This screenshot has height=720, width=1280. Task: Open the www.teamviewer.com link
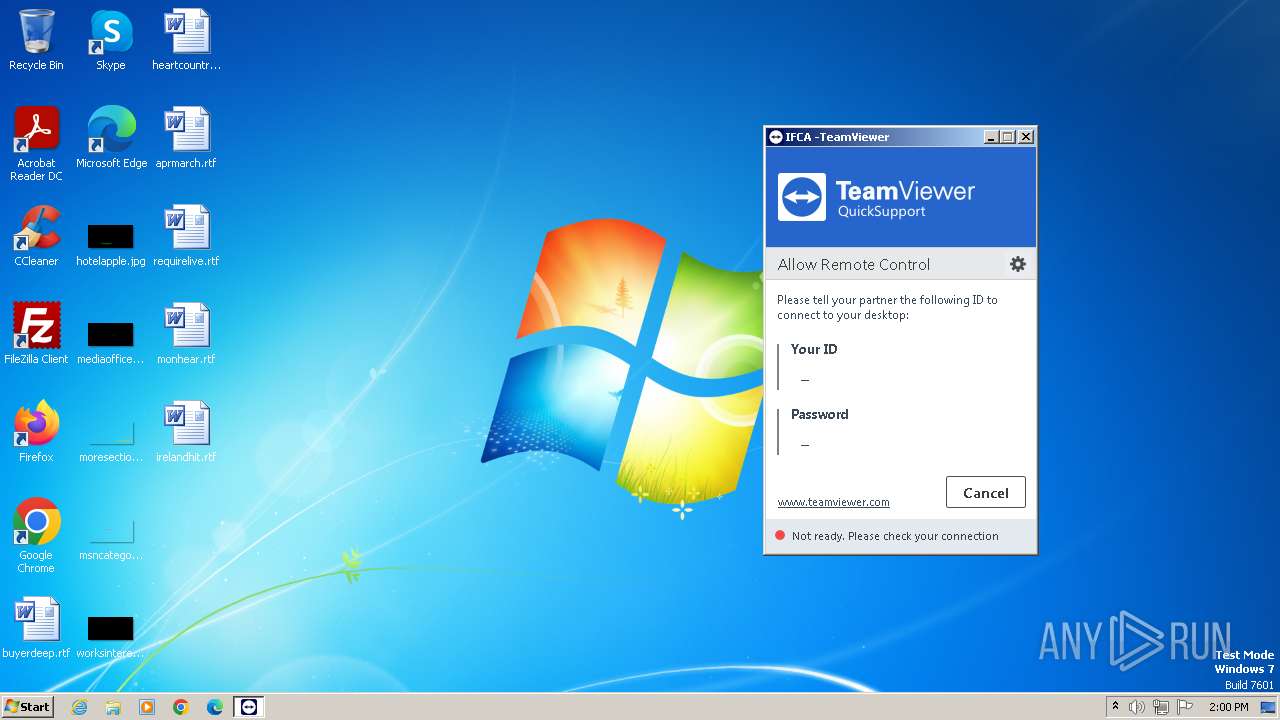833,502
